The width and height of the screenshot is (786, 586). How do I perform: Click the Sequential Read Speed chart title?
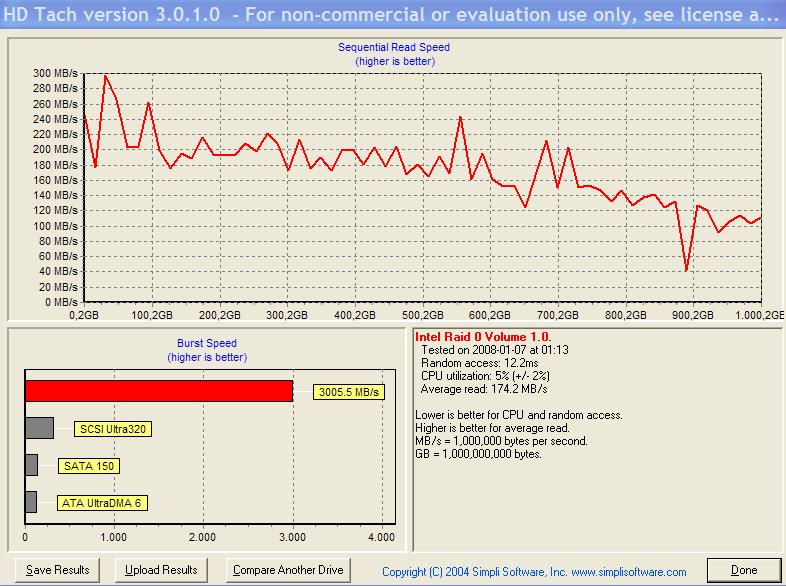pyautogui.click(x=394, y=47)
